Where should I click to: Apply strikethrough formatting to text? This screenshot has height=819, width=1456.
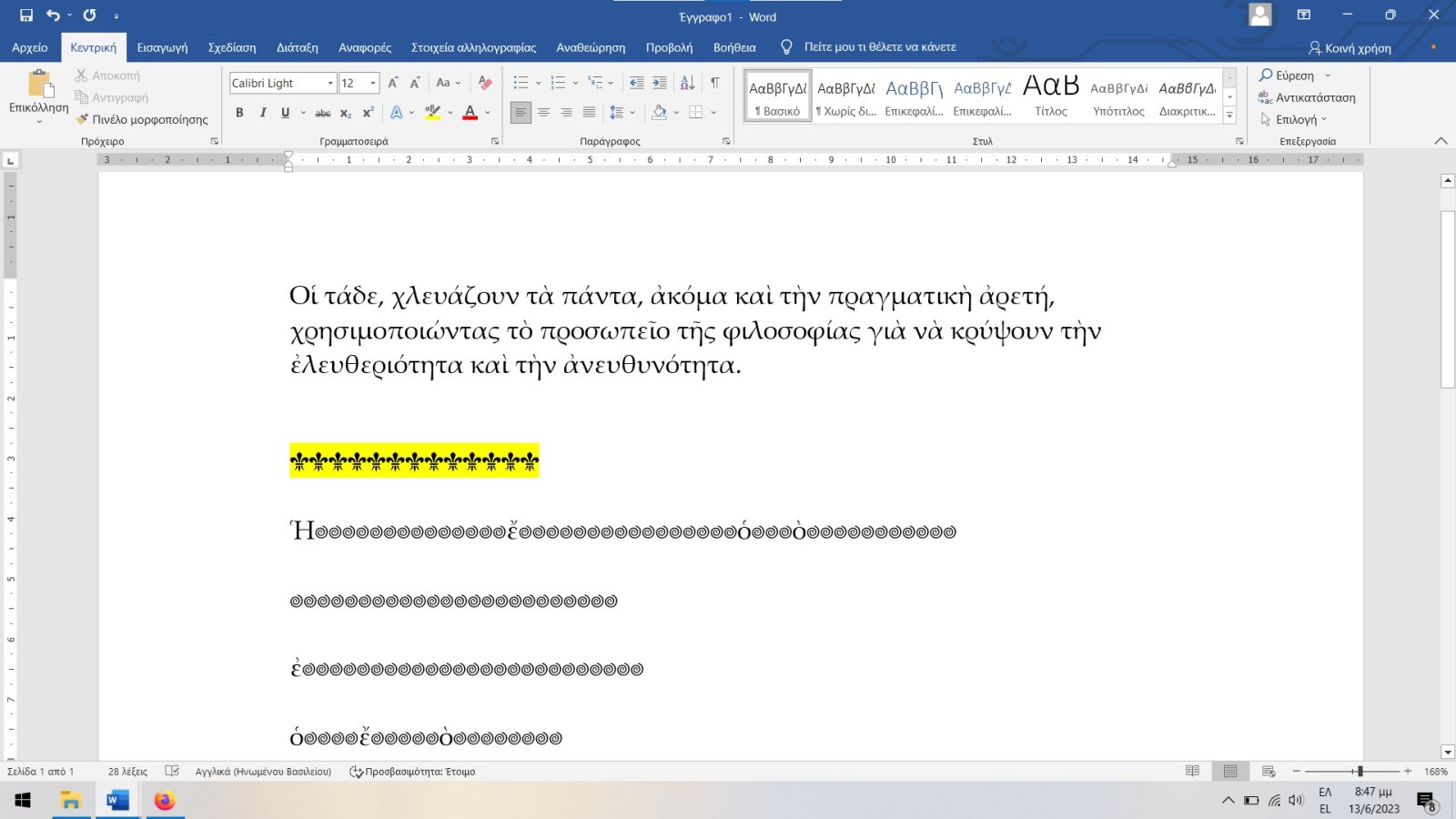coord(322,113)
